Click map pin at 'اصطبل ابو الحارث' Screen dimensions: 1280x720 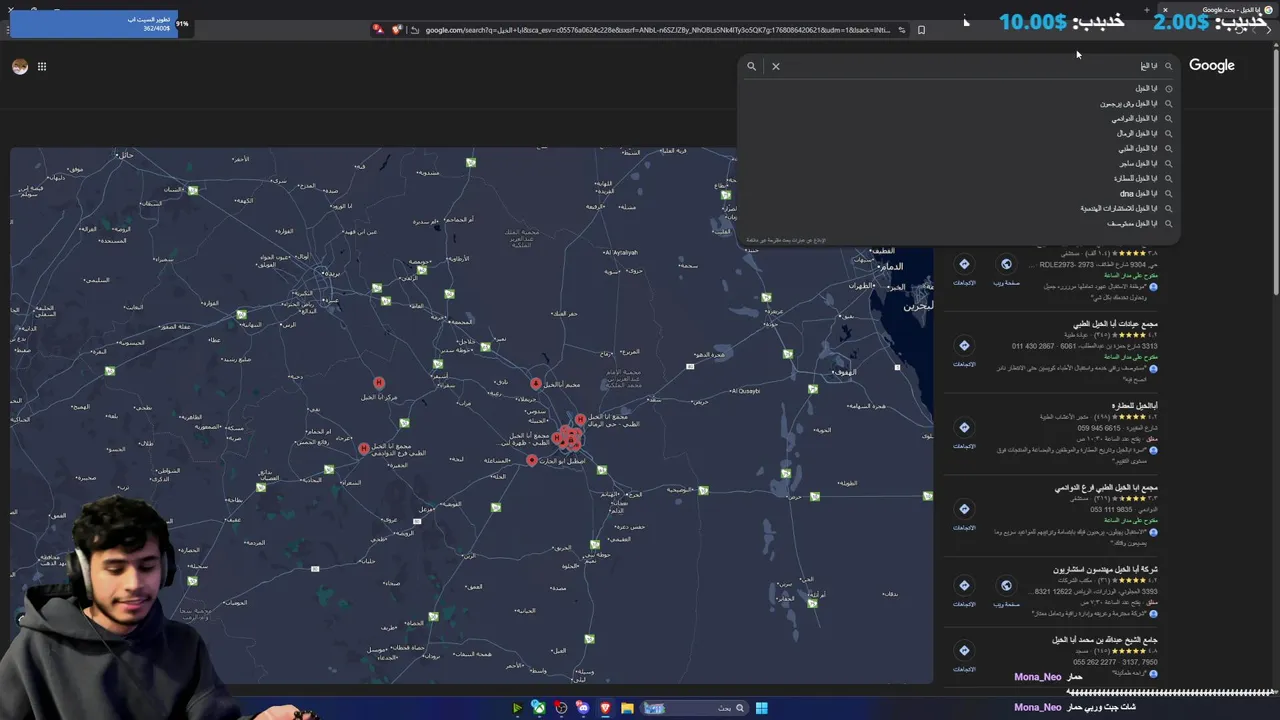click(x=532, y=460)
